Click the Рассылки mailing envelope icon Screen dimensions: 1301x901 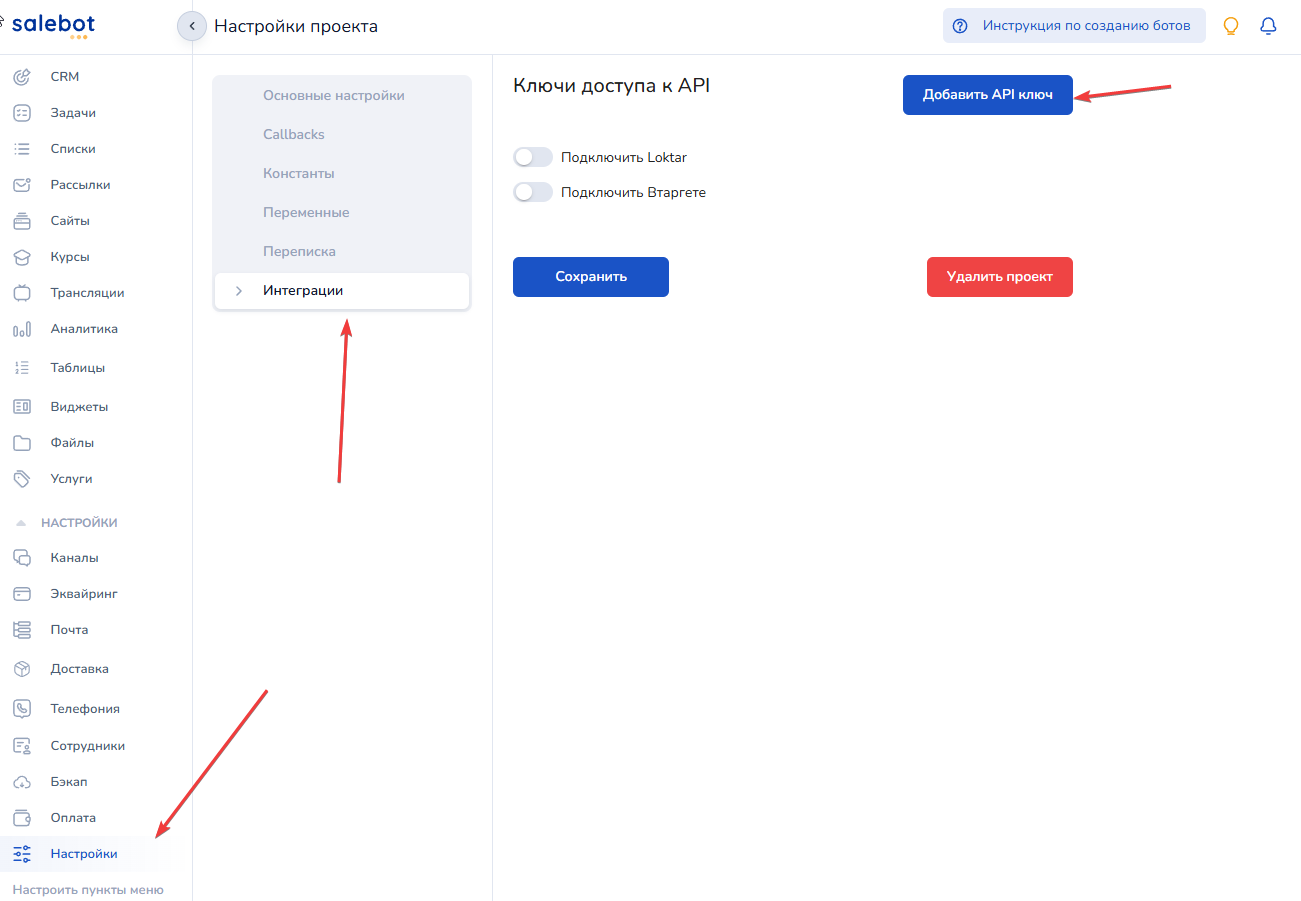click(x=21, y=185)
